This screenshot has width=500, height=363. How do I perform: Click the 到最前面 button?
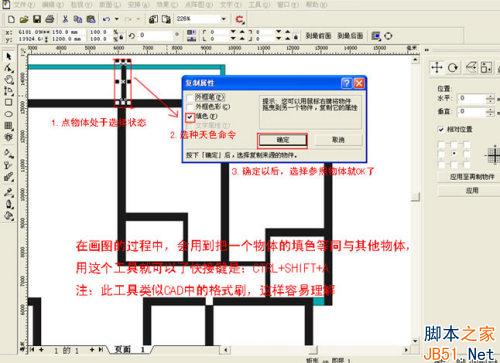(x=318, y=36)
